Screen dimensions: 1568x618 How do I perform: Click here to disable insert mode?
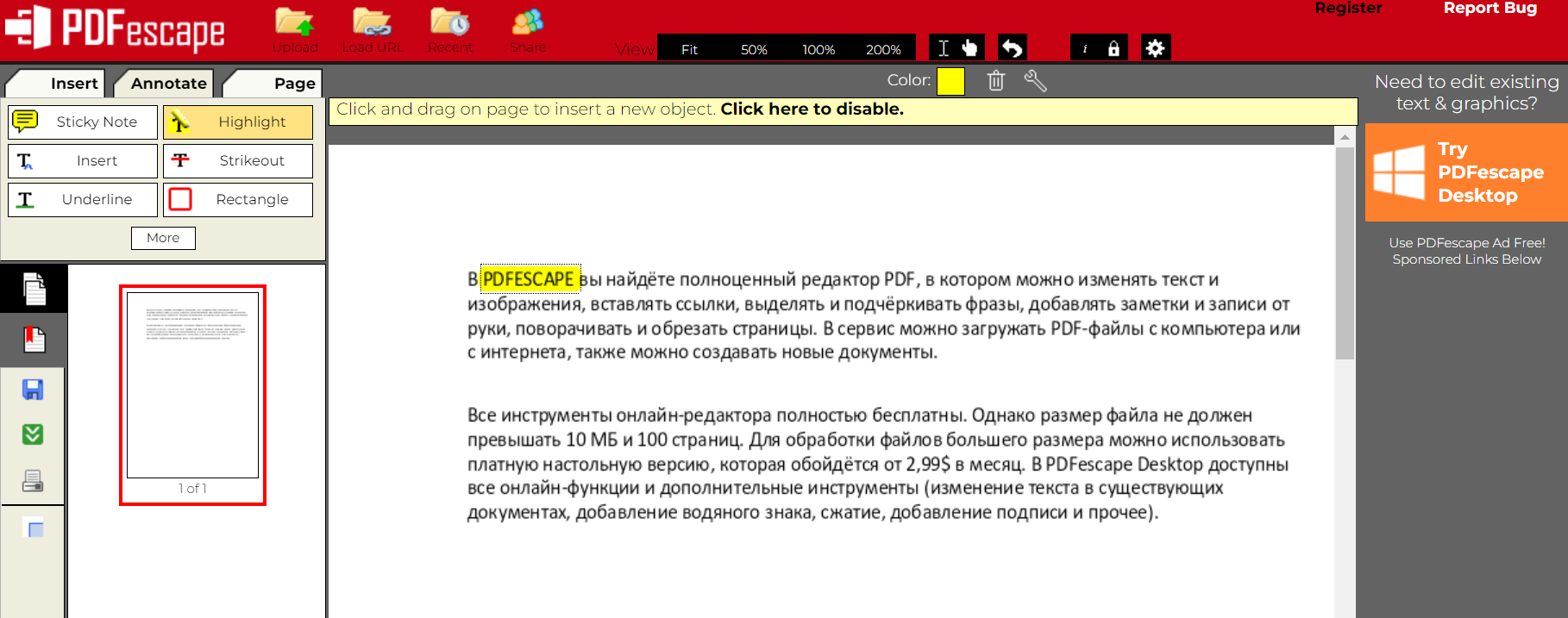point(812,109)
